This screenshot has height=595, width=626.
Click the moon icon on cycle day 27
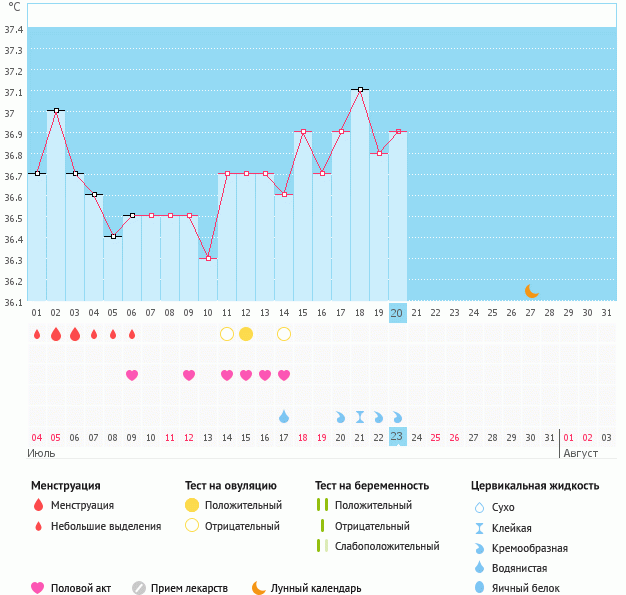point(532,291)
